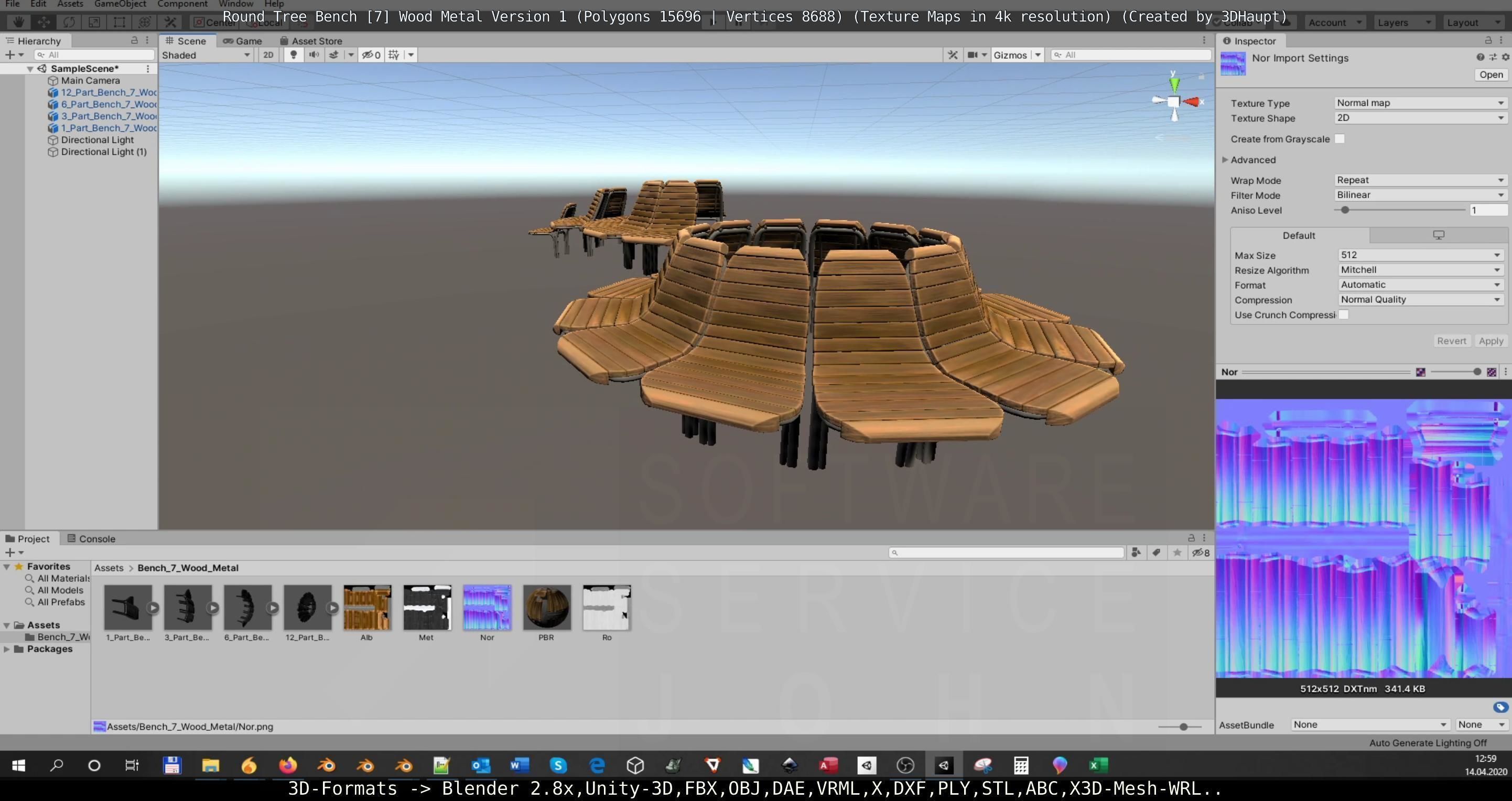Image resolution: width=1512 pixels, height=801 pixels.
Task: Toggle scene grid visibility icon
Action: pos(394,55)
